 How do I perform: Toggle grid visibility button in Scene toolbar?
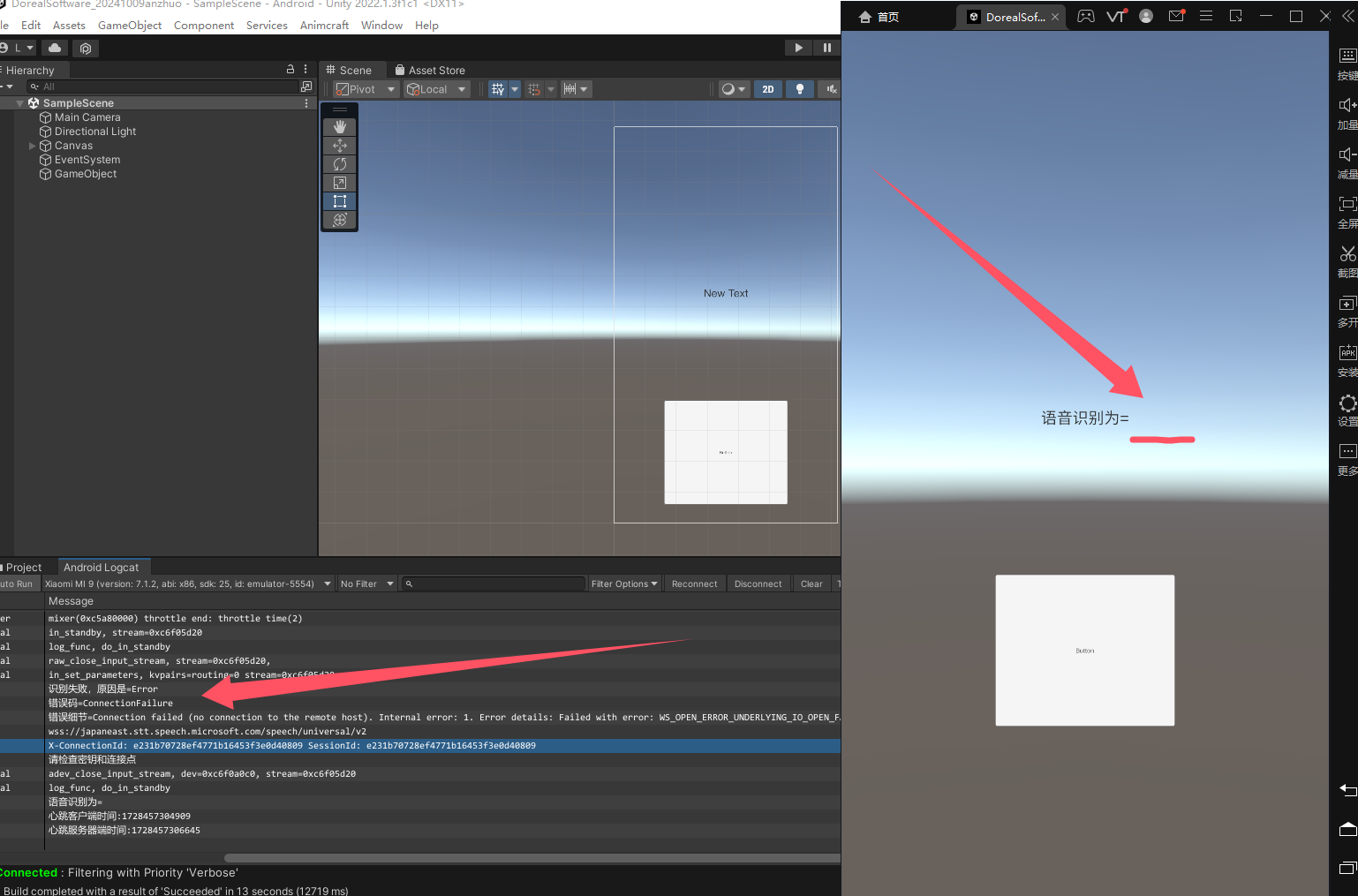pyautogui.click(x=498, y=89)
